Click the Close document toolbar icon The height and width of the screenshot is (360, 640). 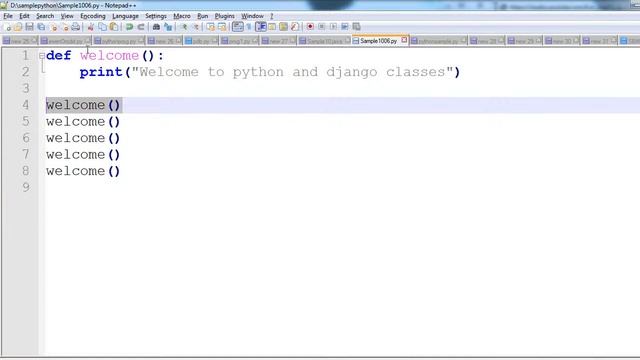53,27
